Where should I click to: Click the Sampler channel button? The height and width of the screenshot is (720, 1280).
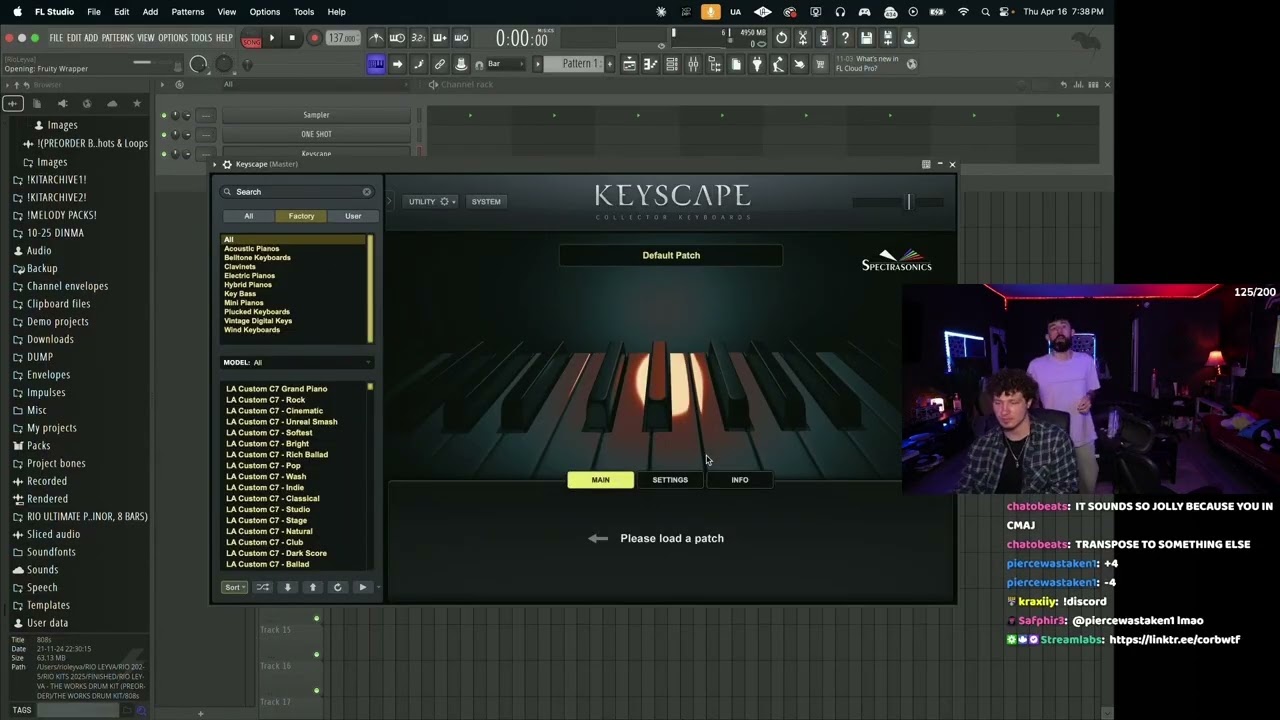click(316, 115)
